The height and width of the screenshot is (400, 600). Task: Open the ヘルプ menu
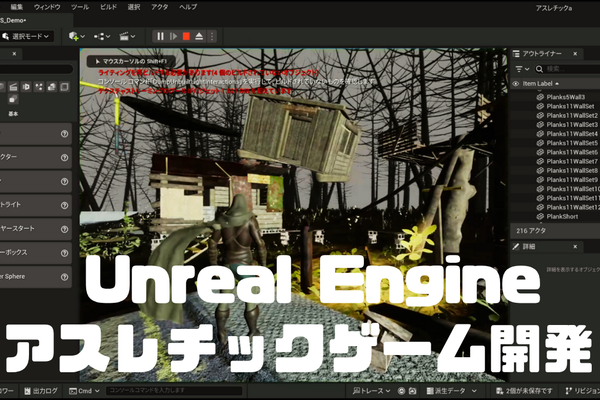point(188,7)
